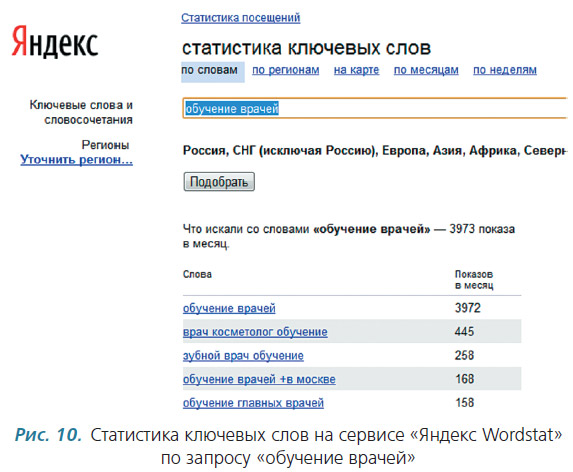Click the 3972 impressions value

(467, 308)
